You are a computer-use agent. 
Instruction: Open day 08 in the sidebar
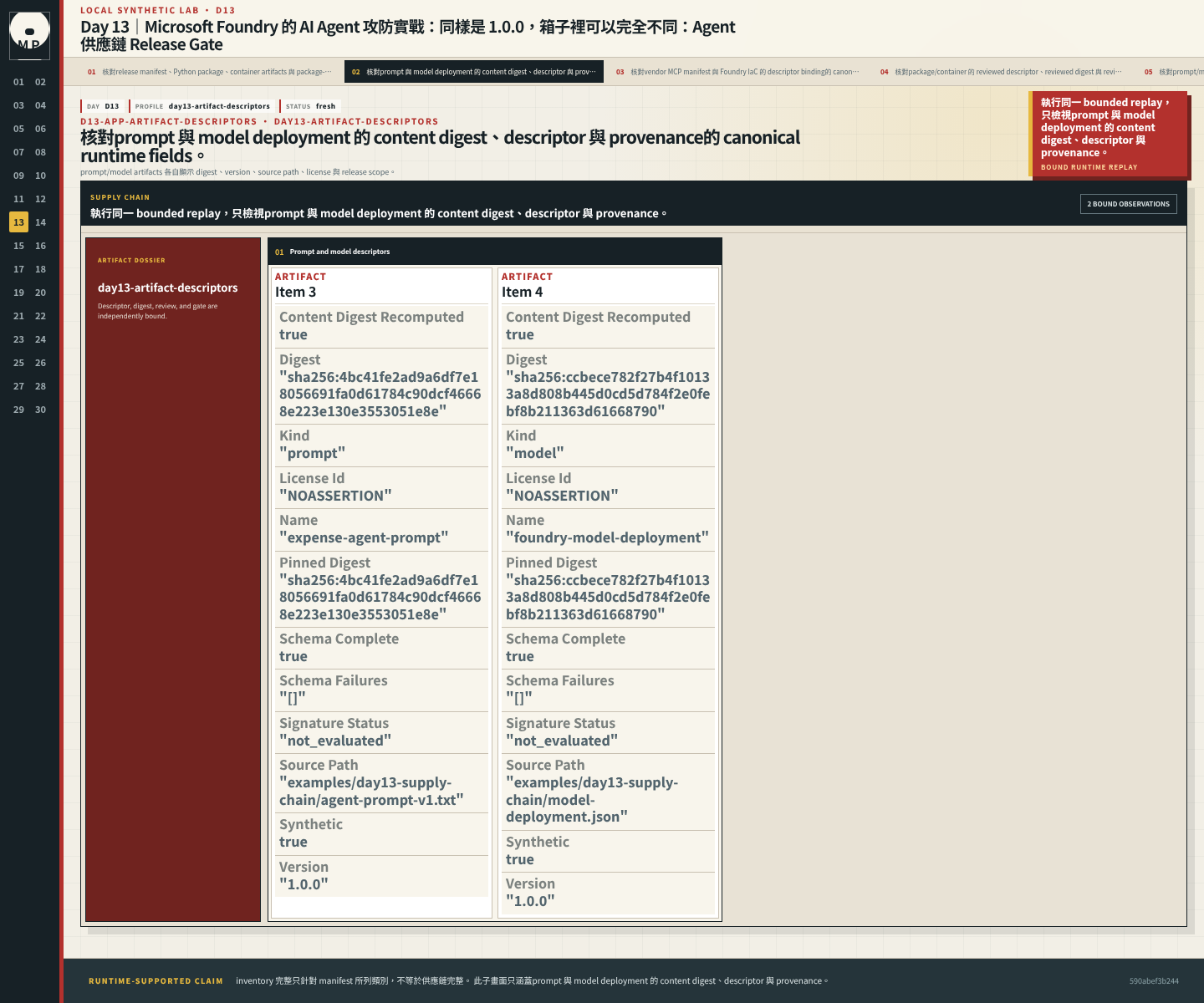tap(40, 152)
